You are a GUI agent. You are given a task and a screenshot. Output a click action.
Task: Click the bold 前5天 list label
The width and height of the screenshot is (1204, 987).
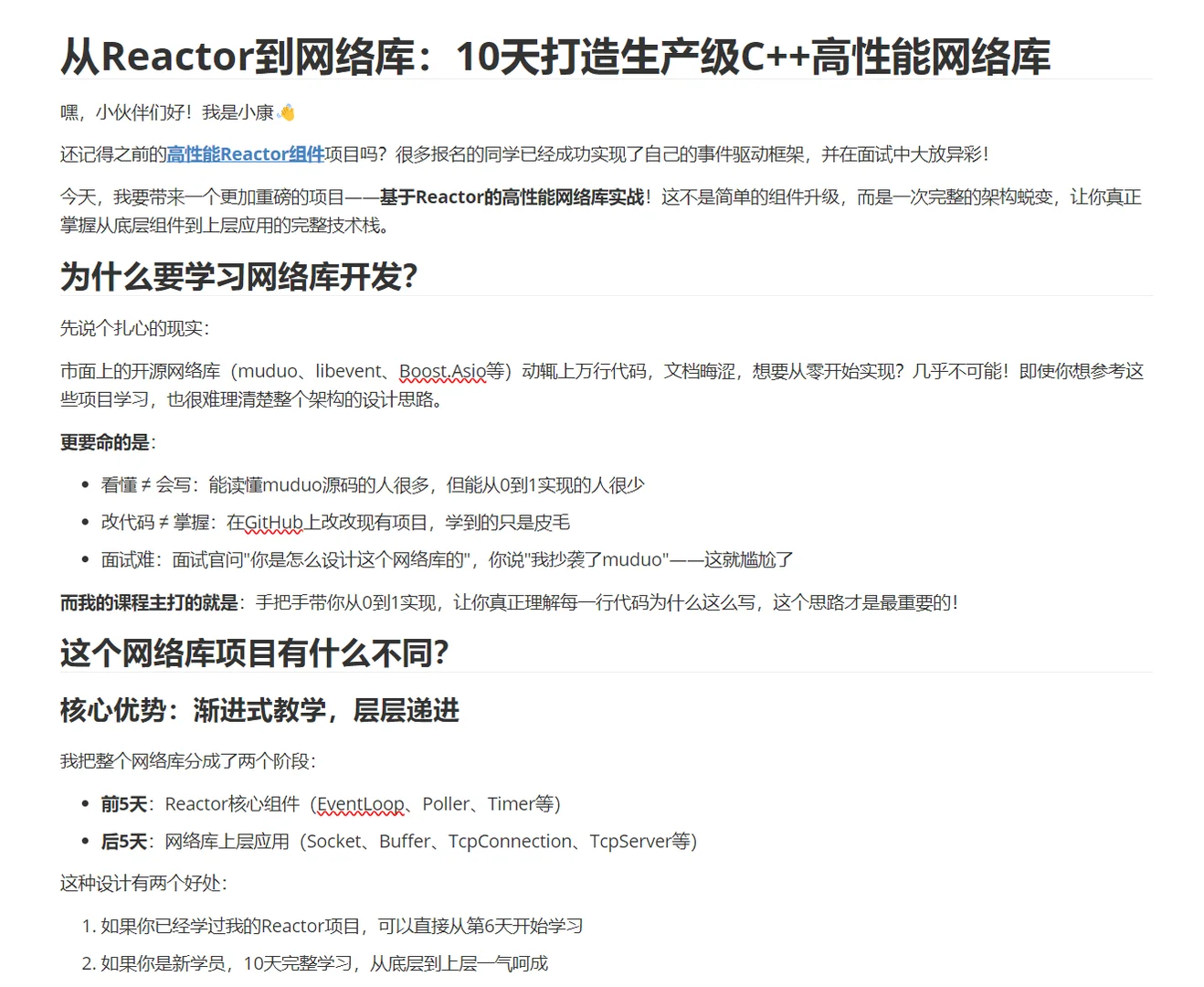(x=122, y=803)
